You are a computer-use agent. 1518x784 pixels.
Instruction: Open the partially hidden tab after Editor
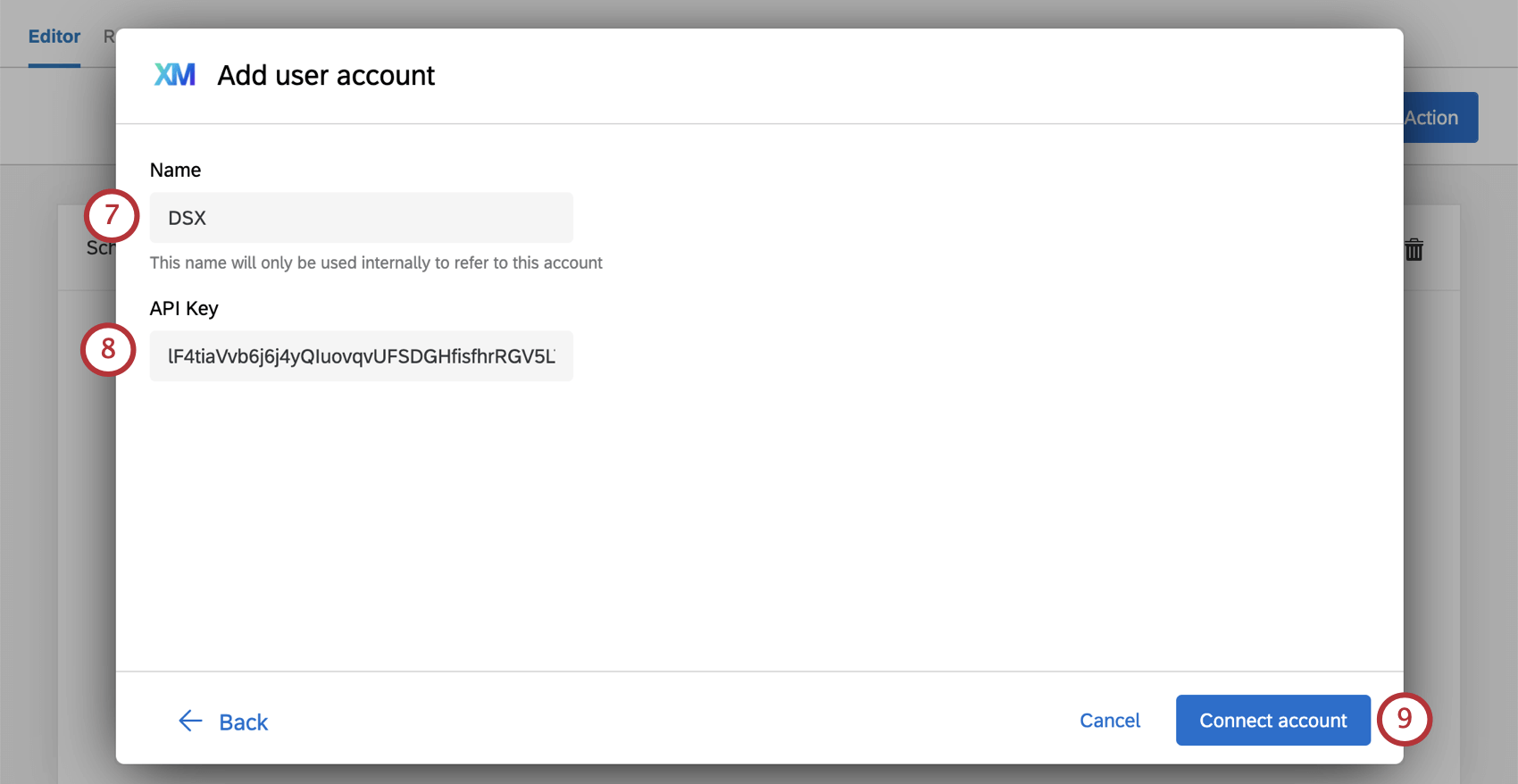pos(109,37)
